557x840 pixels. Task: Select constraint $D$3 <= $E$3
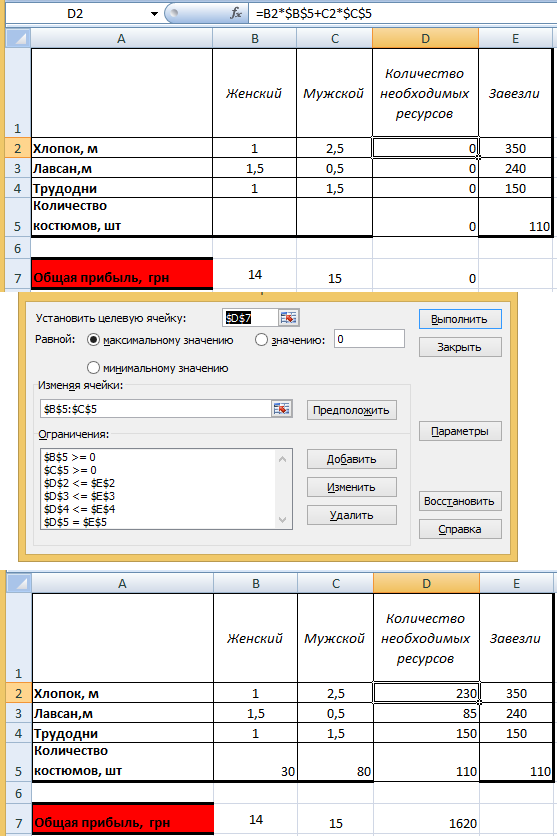point(79,496)
